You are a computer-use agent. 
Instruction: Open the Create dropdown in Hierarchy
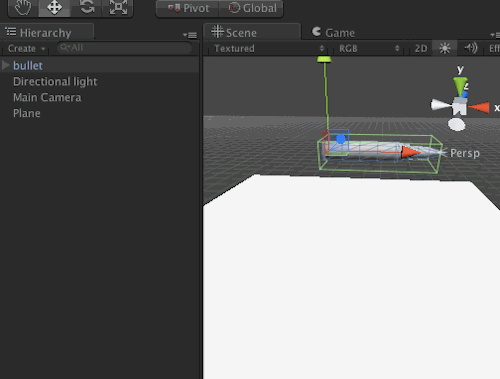26,49
